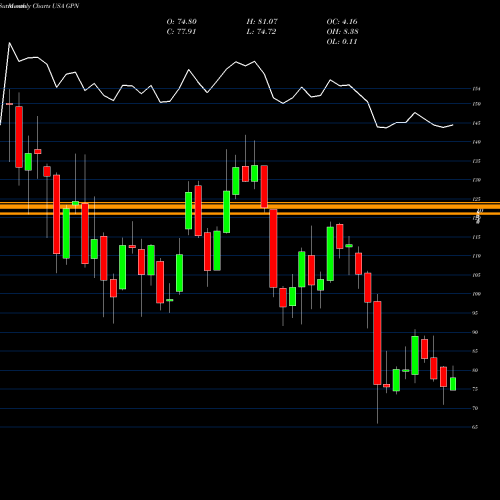Click the low value 'L: 74.72'

click(261, 32)
